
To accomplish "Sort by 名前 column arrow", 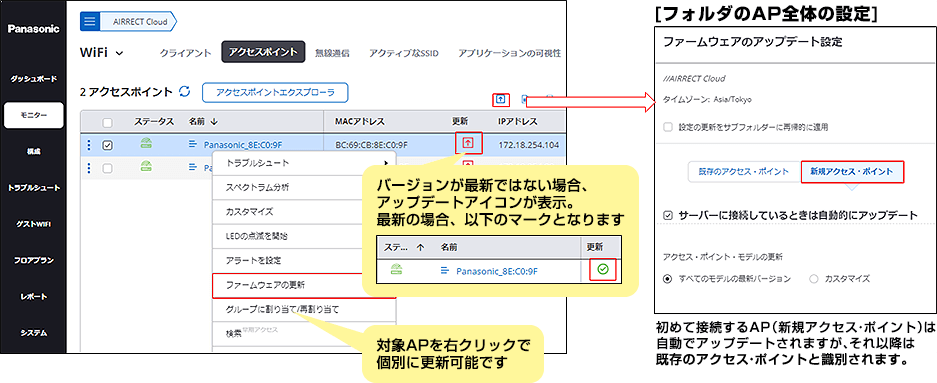I will (213, 121).
